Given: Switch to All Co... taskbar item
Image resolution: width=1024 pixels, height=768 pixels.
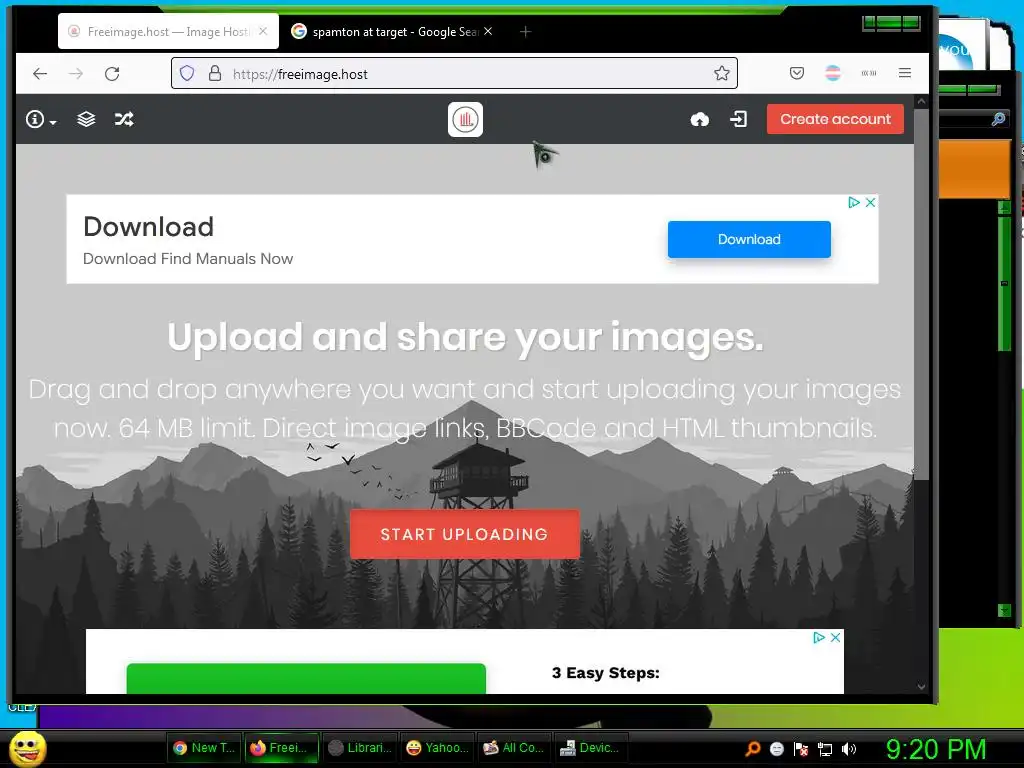Looking at the screenshot, I should click(x=513, y=748).
